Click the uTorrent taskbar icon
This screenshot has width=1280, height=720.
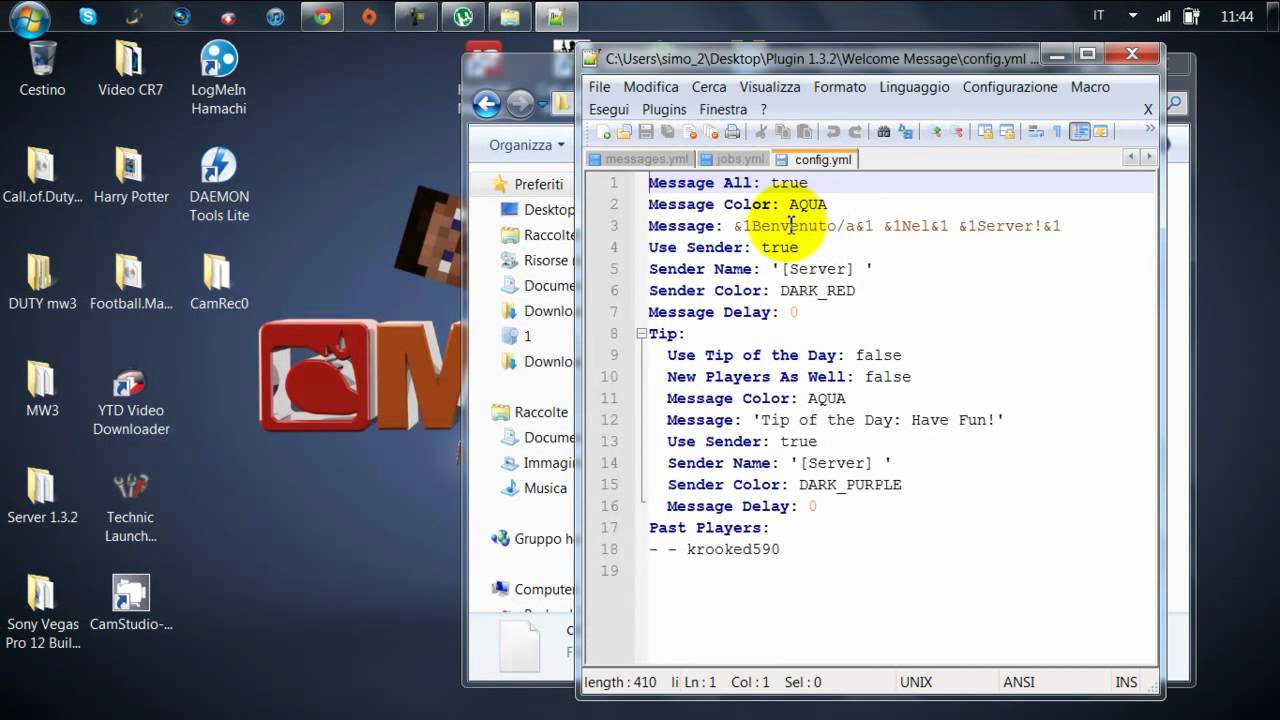click(463, 16)
